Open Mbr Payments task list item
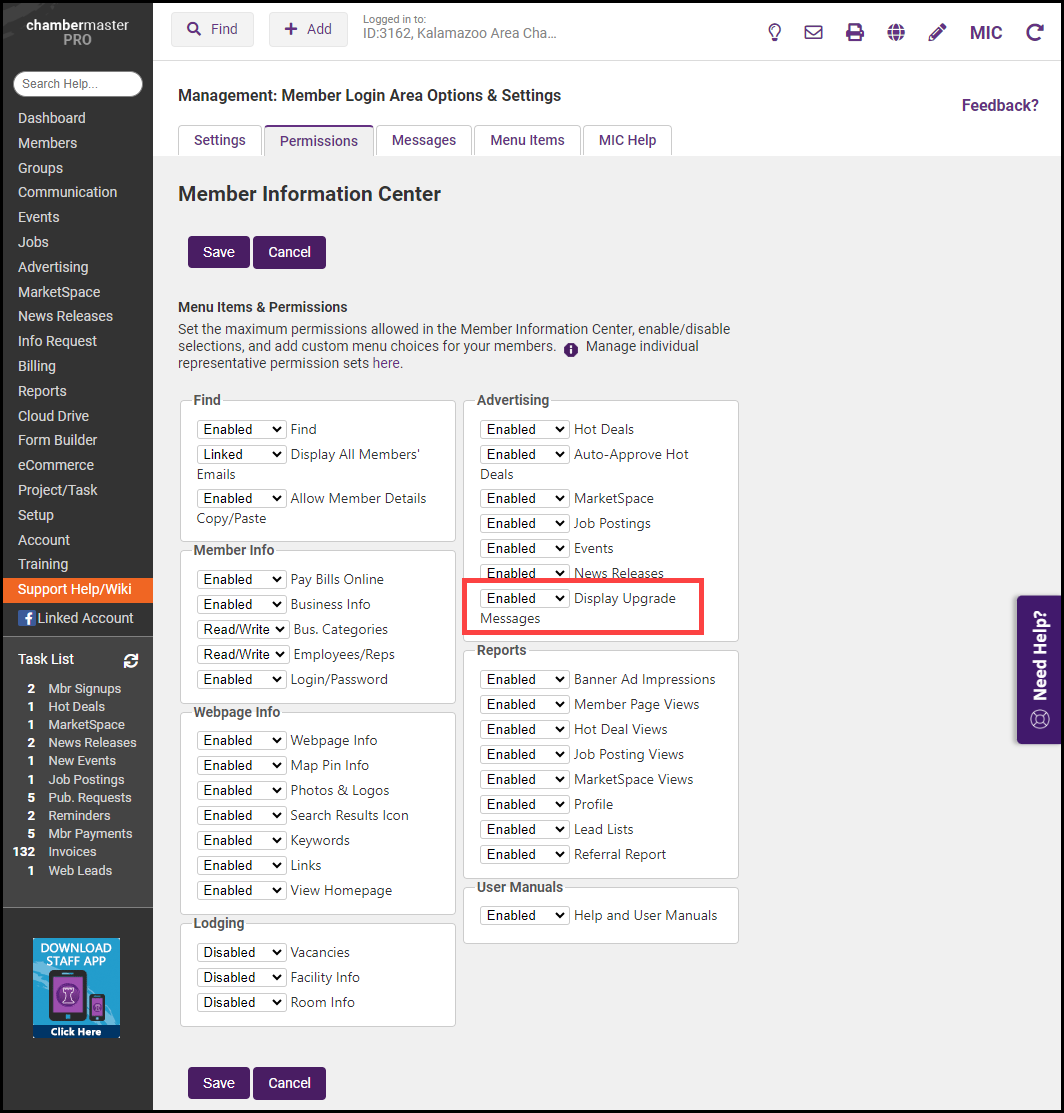This screenshot has width=1064, height=1113. pos(90,834)
